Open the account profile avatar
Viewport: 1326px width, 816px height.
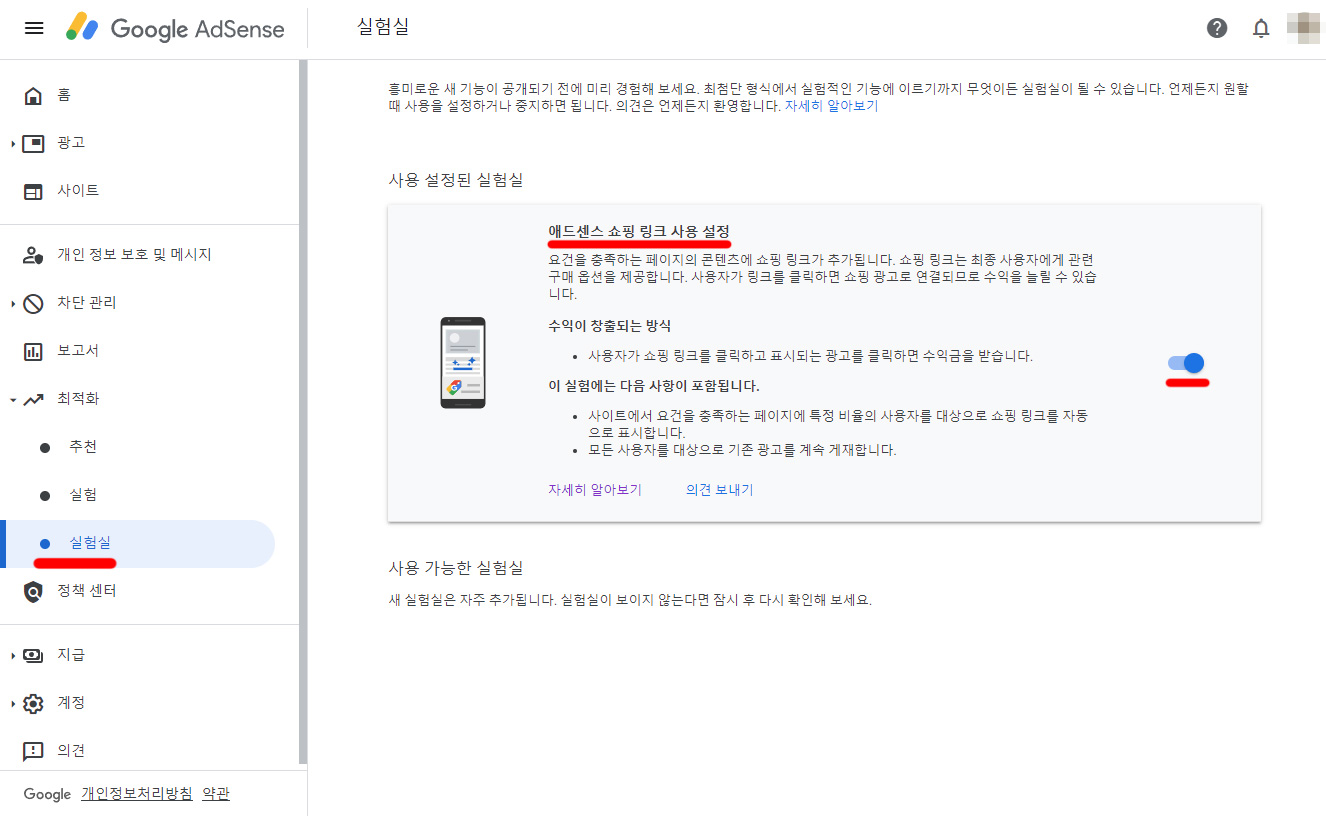[x=1303, y=28]
